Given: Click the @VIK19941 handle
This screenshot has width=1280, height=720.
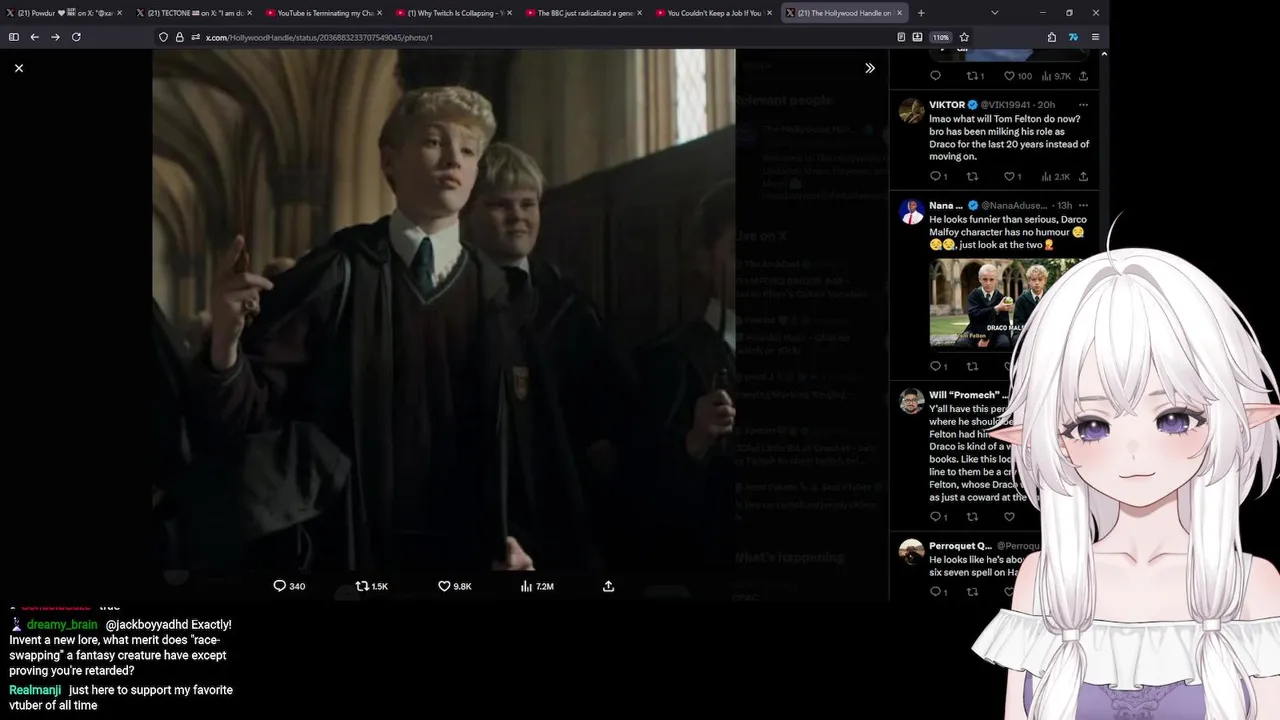Looking at the screenshot, I should 1006,105.
